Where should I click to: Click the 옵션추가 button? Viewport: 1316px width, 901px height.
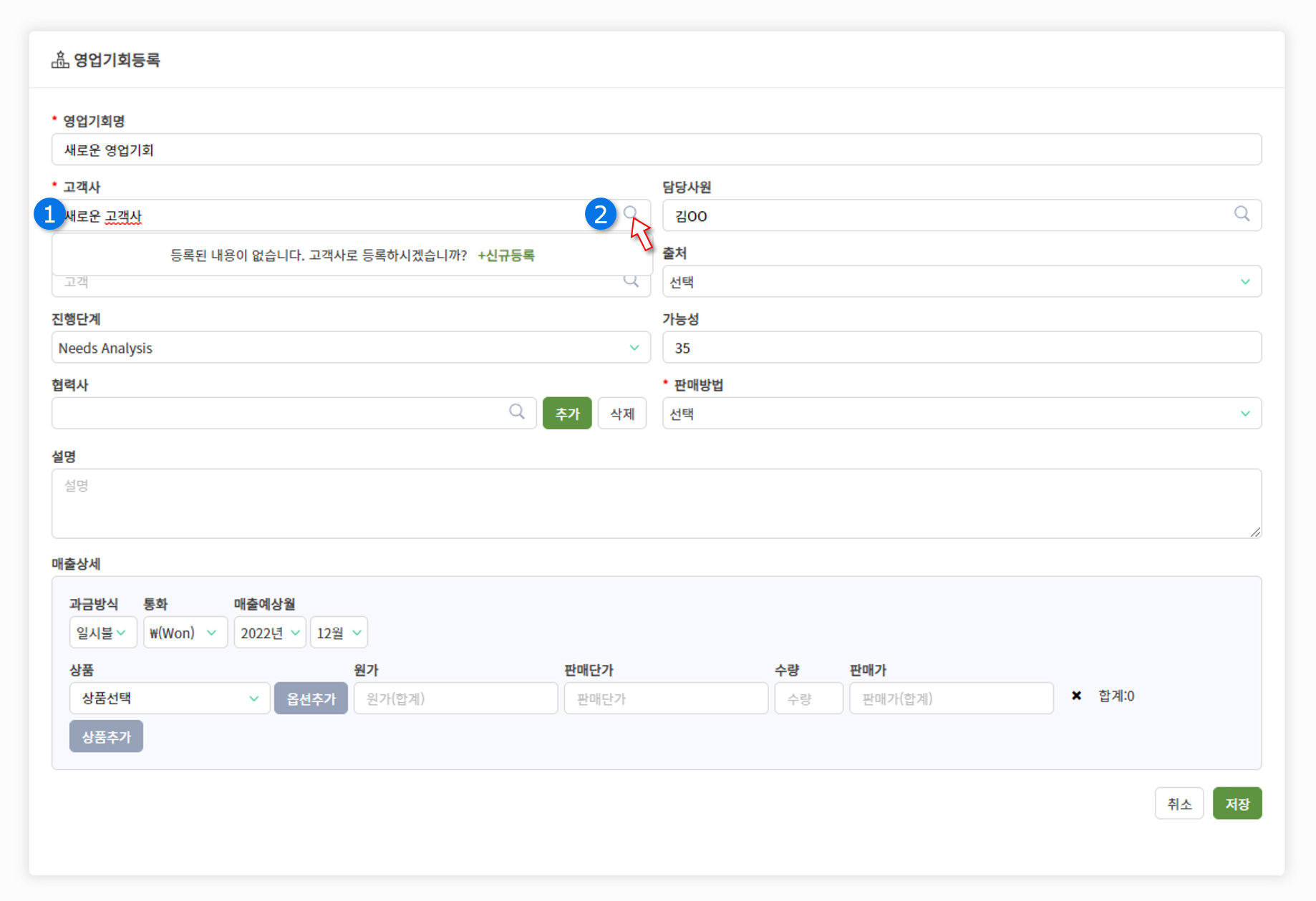coord(311,698)
